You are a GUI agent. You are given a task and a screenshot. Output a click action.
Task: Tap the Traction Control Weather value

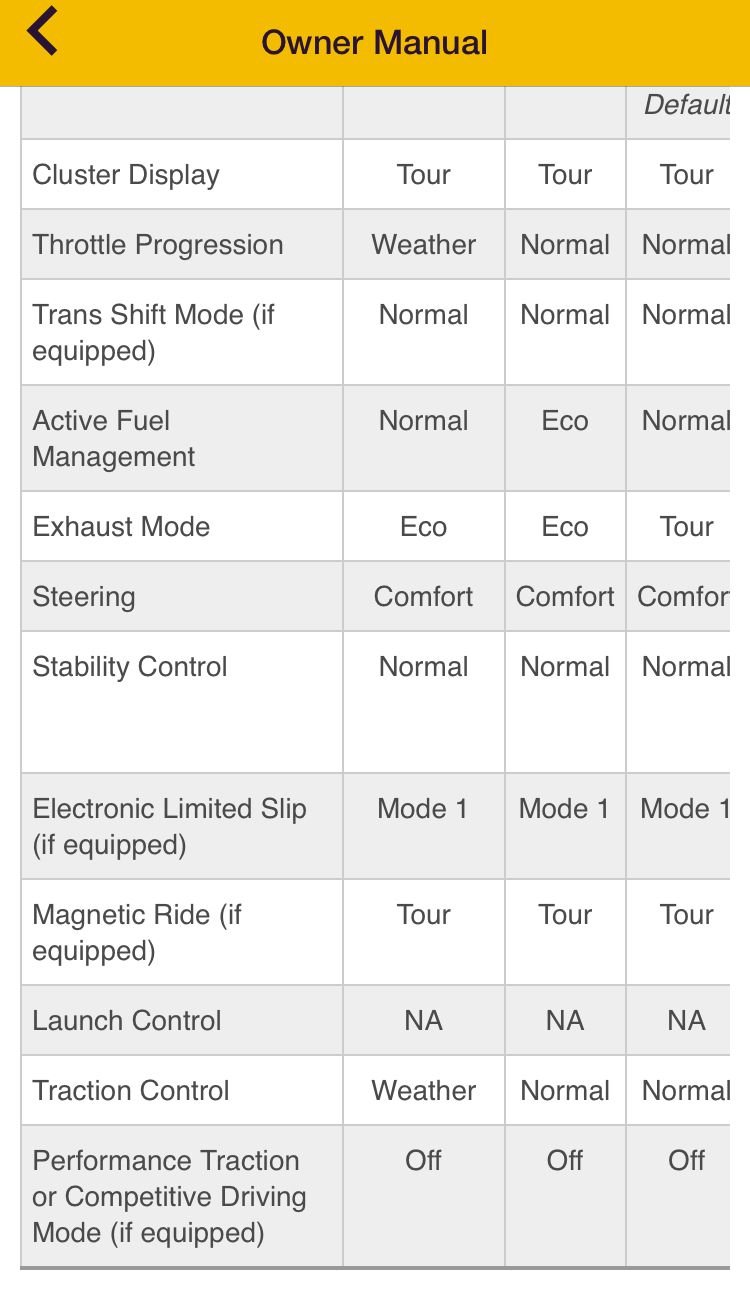(423, 1090)
